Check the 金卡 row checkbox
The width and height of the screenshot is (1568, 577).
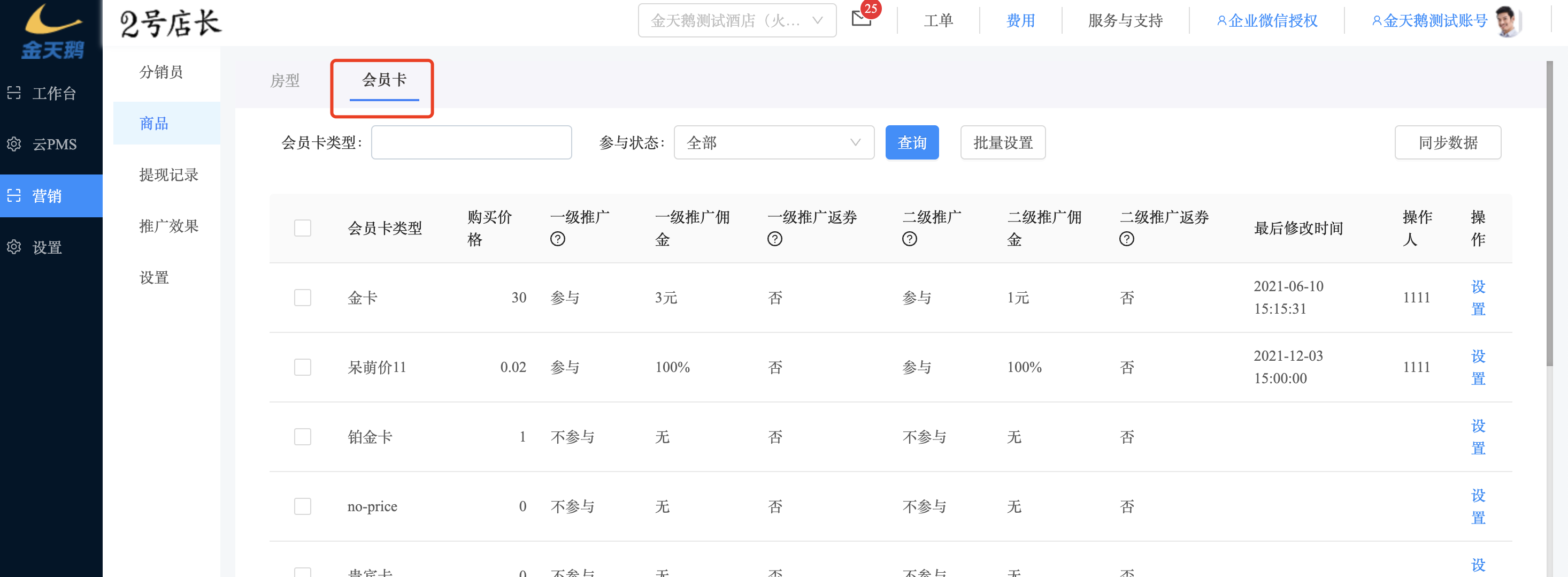[x=303, y=298]
